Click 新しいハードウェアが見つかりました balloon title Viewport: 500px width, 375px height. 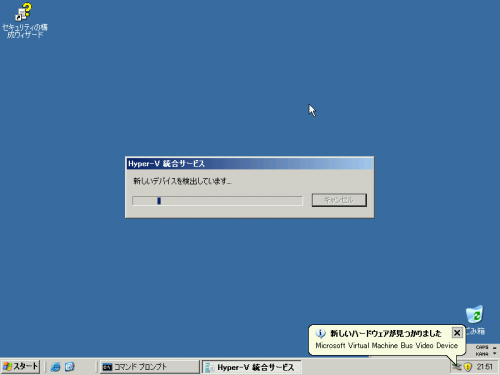(x=386, y=333)
